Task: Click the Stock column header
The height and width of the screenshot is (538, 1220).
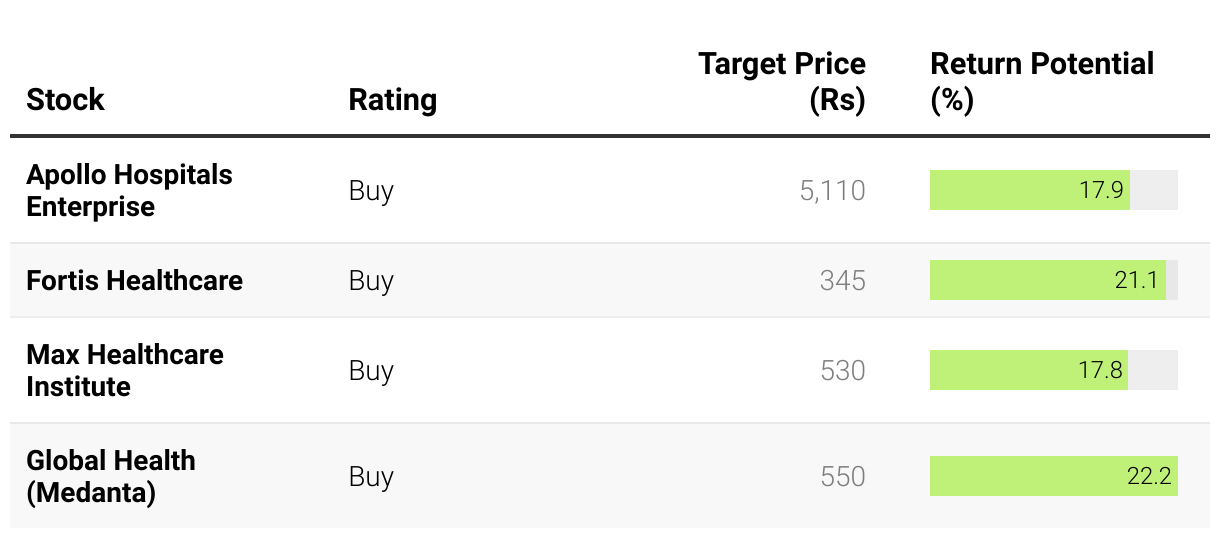Action: [x=65, y=100]
